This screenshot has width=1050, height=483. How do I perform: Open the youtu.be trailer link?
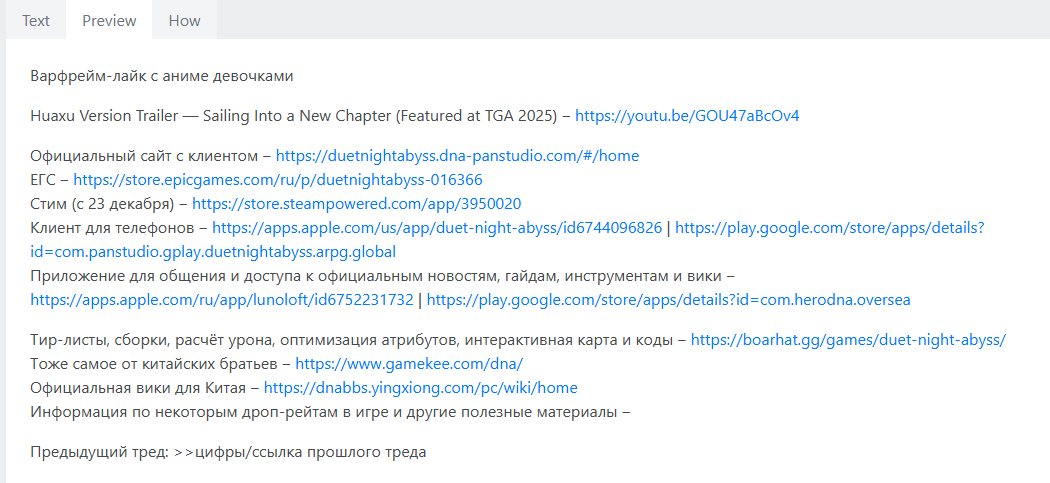pos(687,116)
